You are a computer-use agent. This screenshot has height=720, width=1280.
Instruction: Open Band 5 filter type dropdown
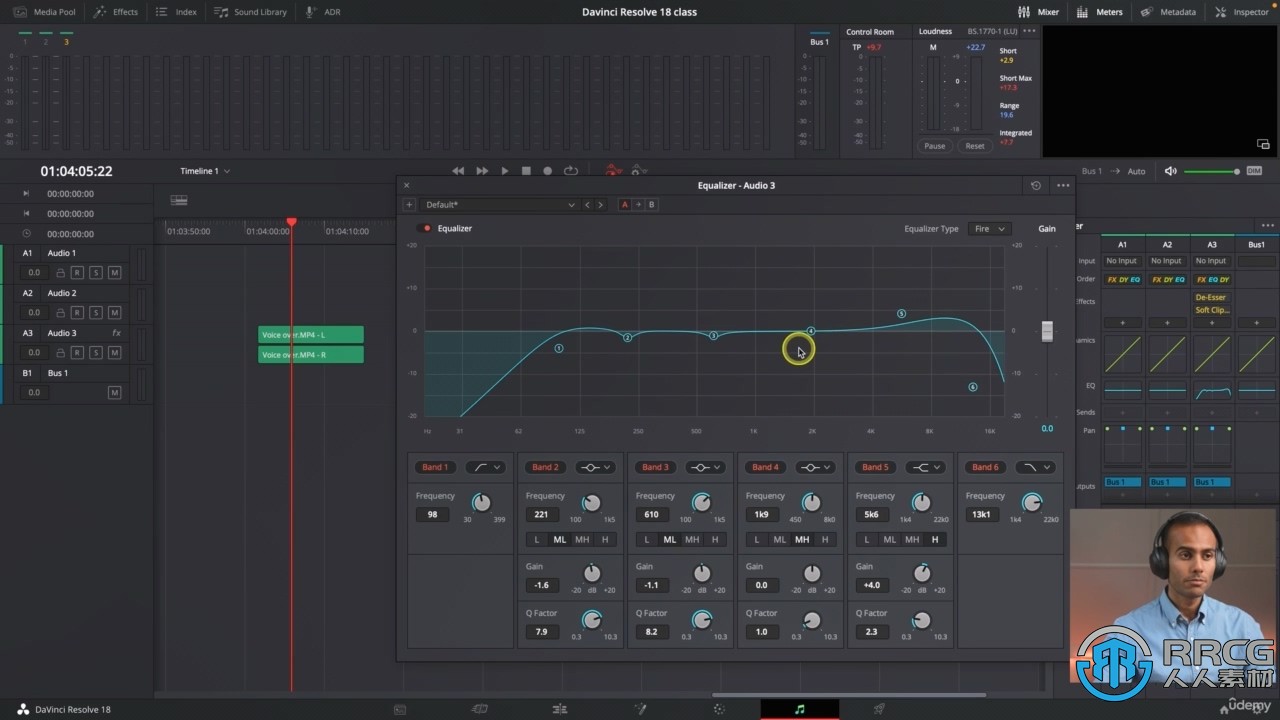[x=925, y=467]
